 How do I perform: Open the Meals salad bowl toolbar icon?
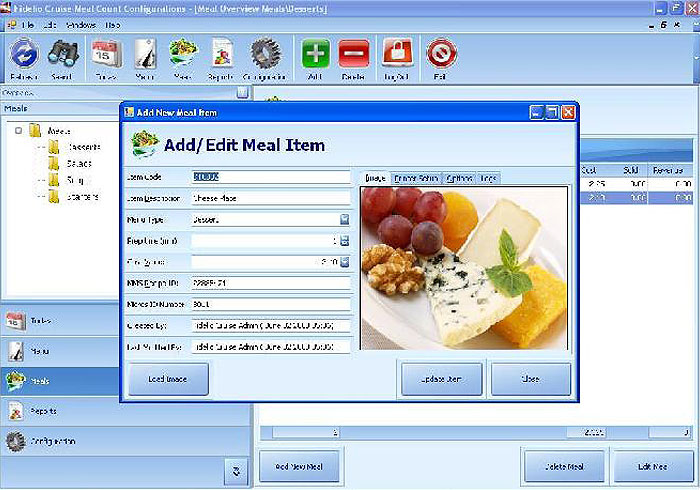click(184, 57)
